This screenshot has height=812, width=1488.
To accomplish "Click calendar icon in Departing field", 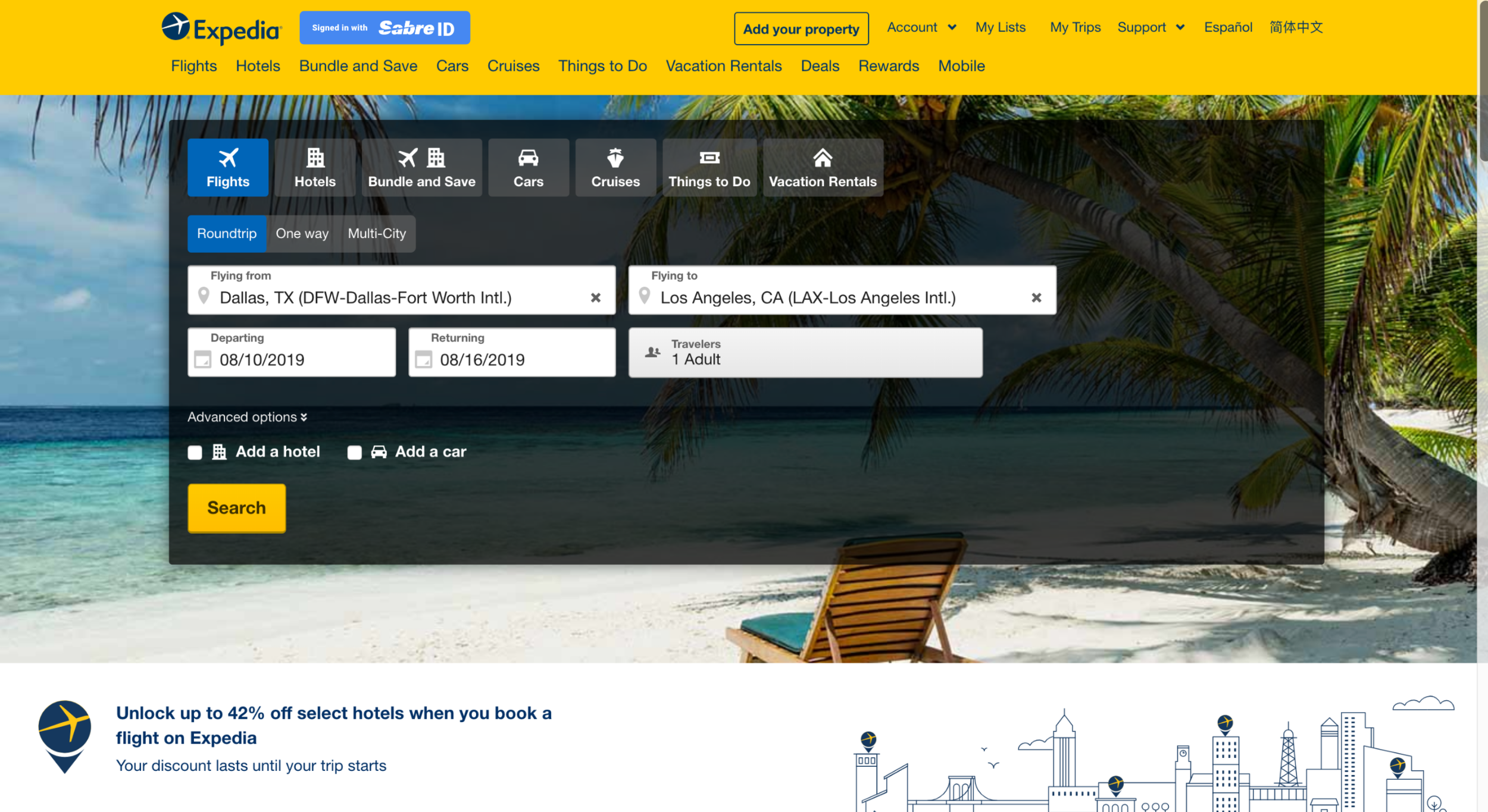I will 203,359.
